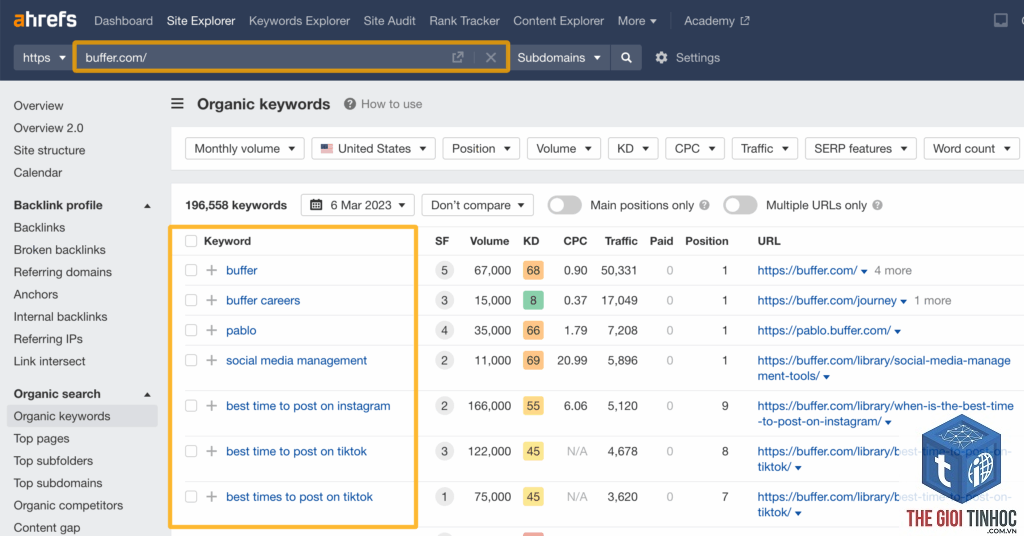1024x536 pixels.
Task: Go to Keywords Explorer
Action: (x=299, y=21)
